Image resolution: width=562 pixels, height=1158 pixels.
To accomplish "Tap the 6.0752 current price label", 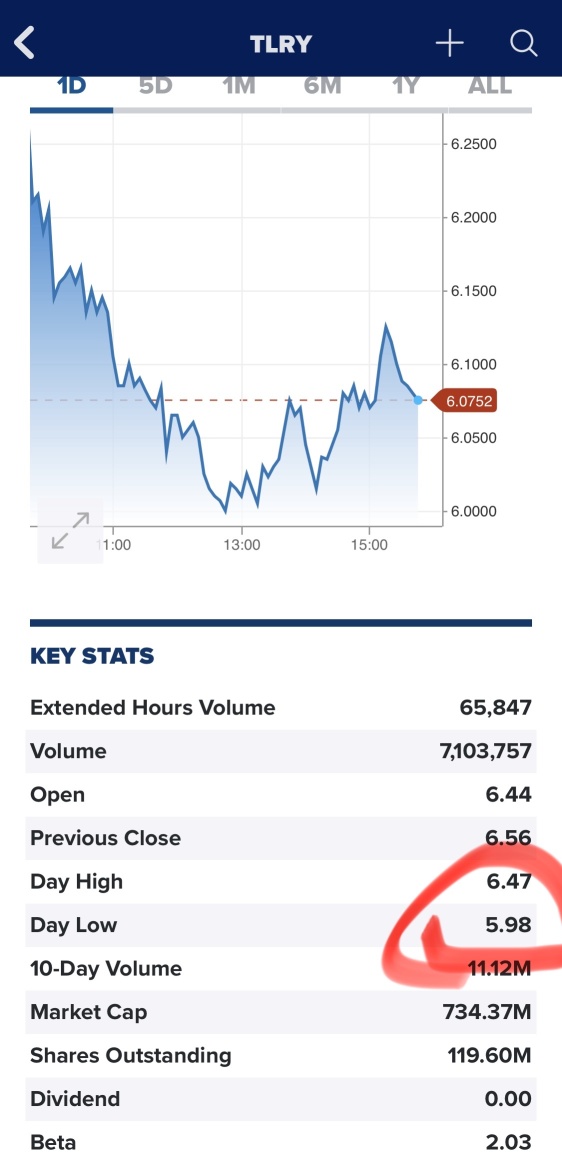I will point(464,401).
